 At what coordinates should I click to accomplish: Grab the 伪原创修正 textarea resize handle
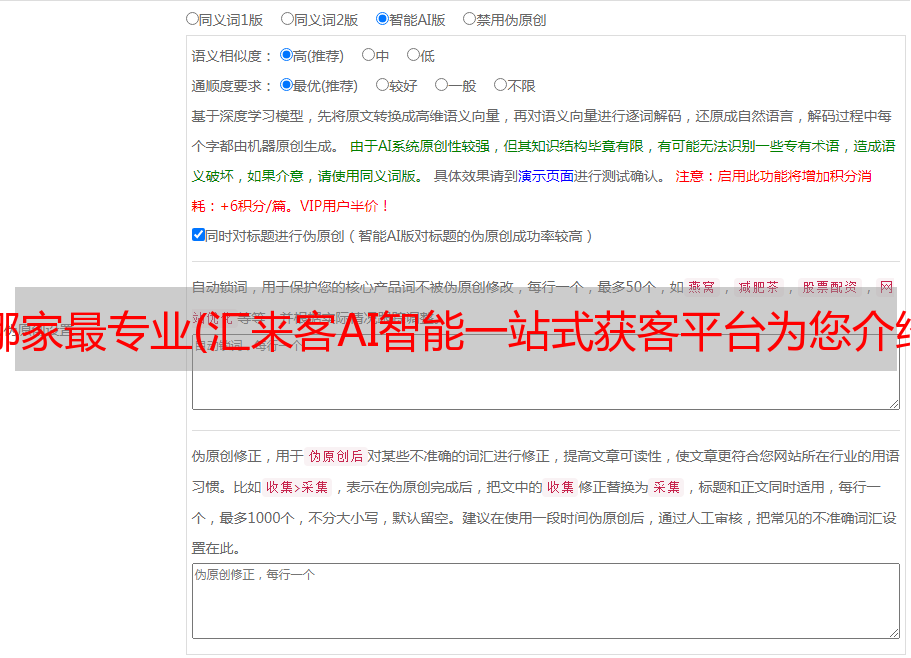894,633
